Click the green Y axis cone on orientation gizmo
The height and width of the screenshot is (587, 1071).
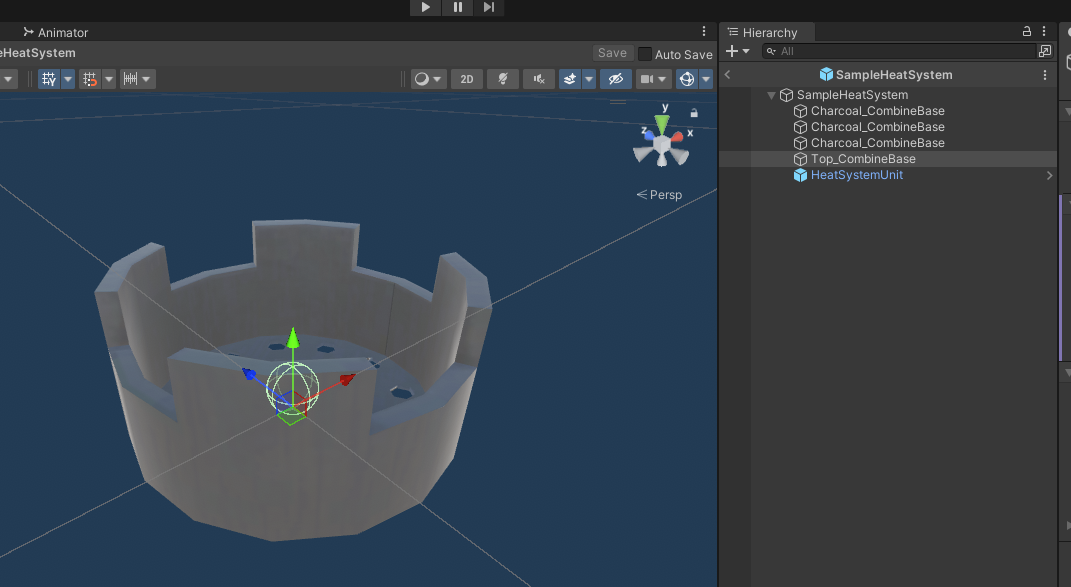[x=662, y=124]
